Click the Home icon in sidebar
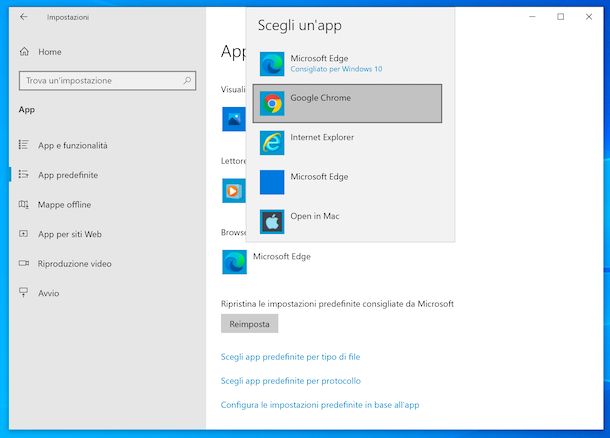The image size is (610, 438). (24, 52)
